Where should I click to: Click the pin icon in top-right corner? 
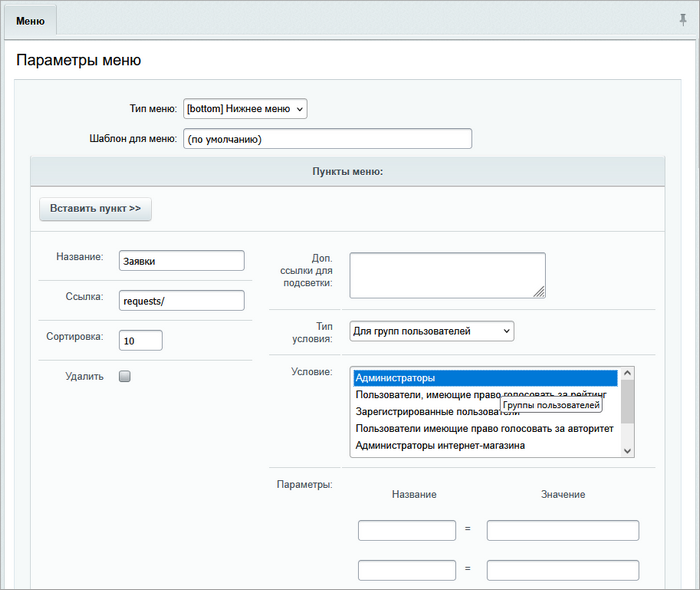pyautogui.click(x=683, y=20)
